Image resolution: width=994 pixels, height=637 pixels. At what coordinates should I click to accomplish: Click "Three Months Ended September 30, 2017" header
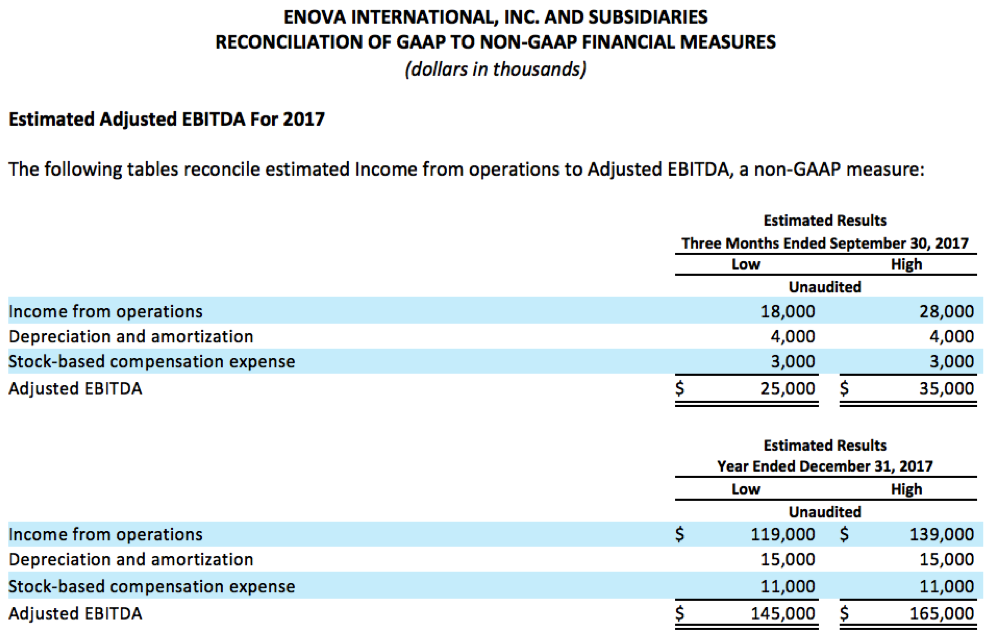tap(825, 243)
